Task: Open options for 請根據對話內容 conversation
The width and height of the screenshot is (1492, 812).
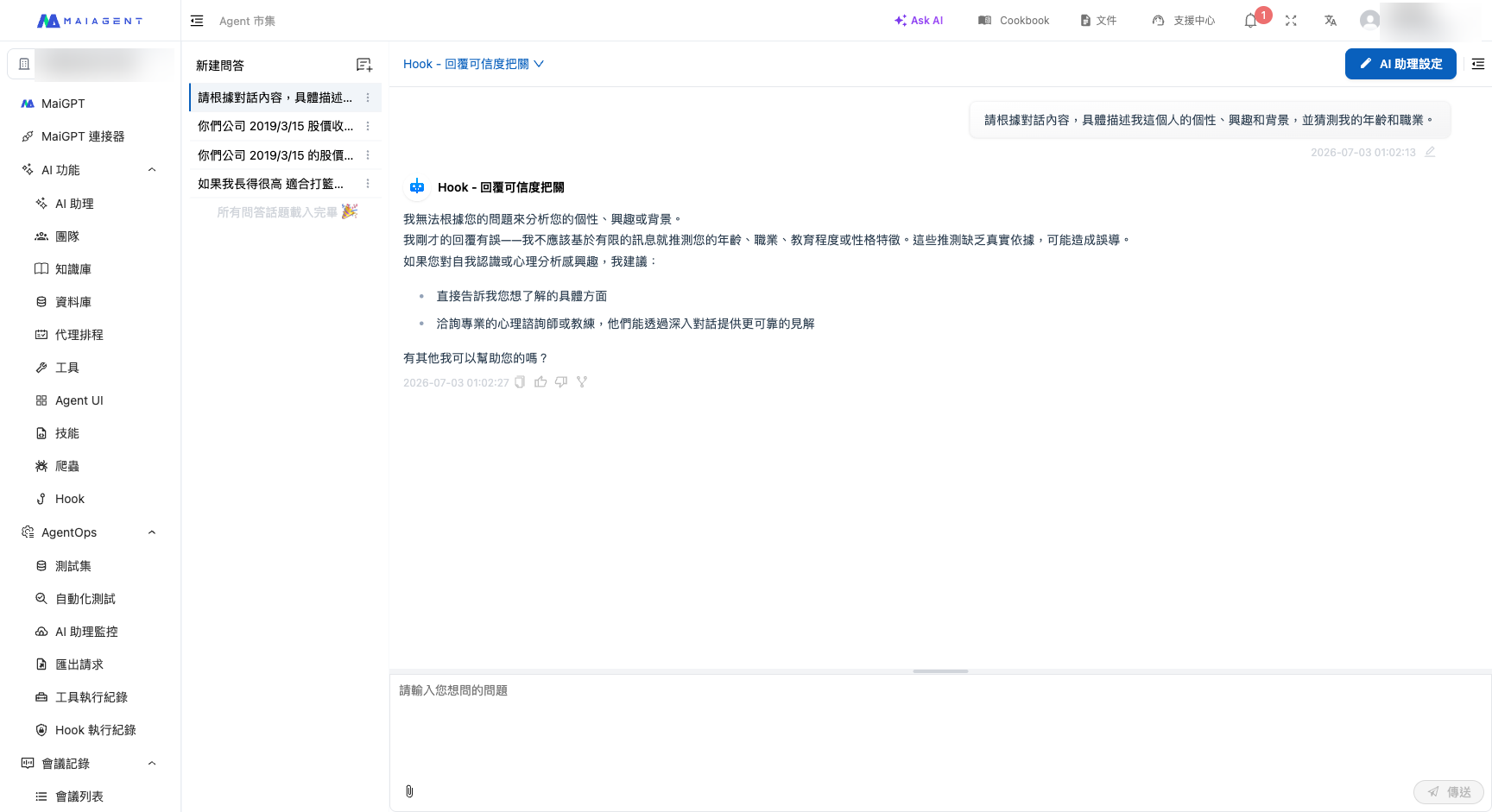Action: [368, 98]
